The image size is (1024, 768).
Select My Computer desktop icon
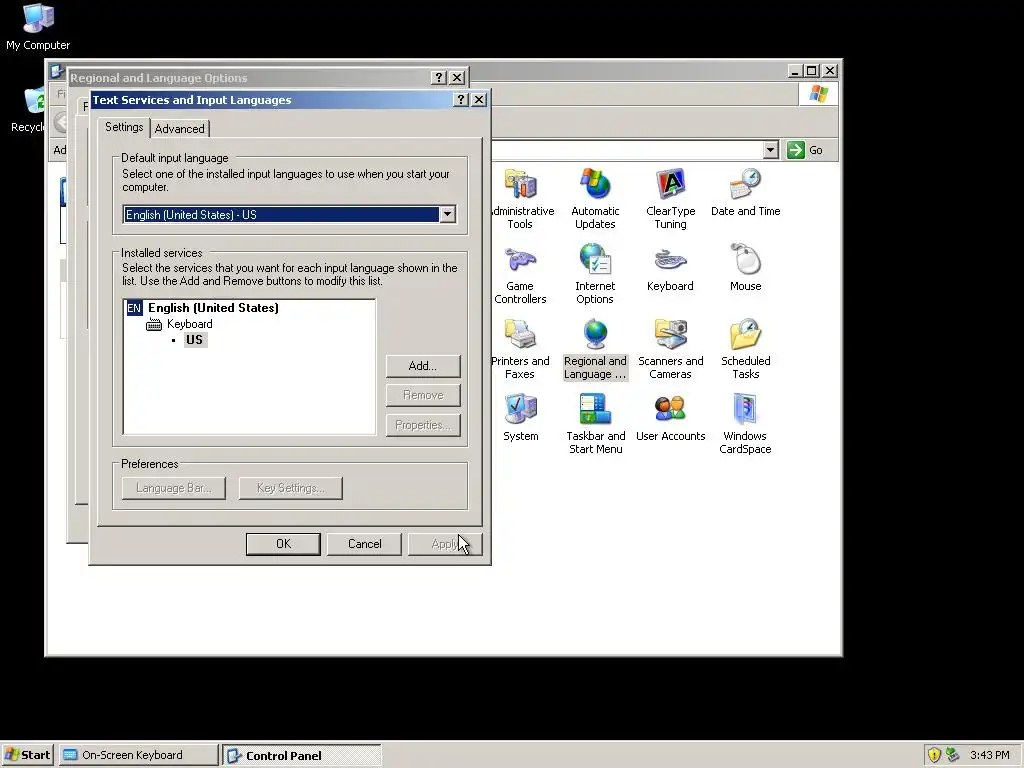38,26
